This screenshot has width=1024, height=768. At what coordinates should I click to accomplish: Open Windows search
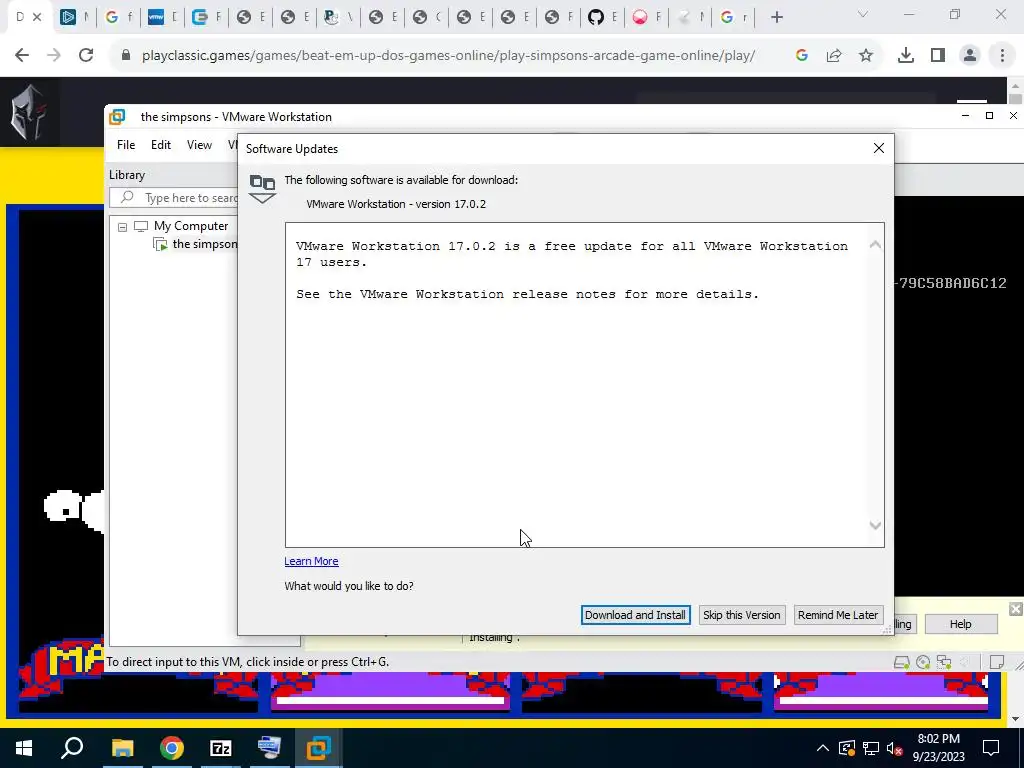click(x=72, y=748)
